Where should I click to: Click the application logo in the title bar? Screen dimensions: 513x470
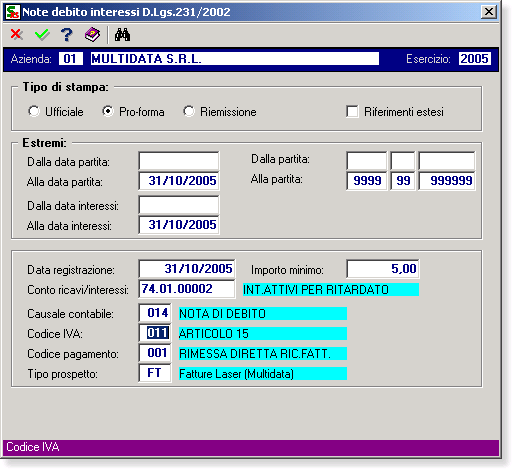click(13, 12)
